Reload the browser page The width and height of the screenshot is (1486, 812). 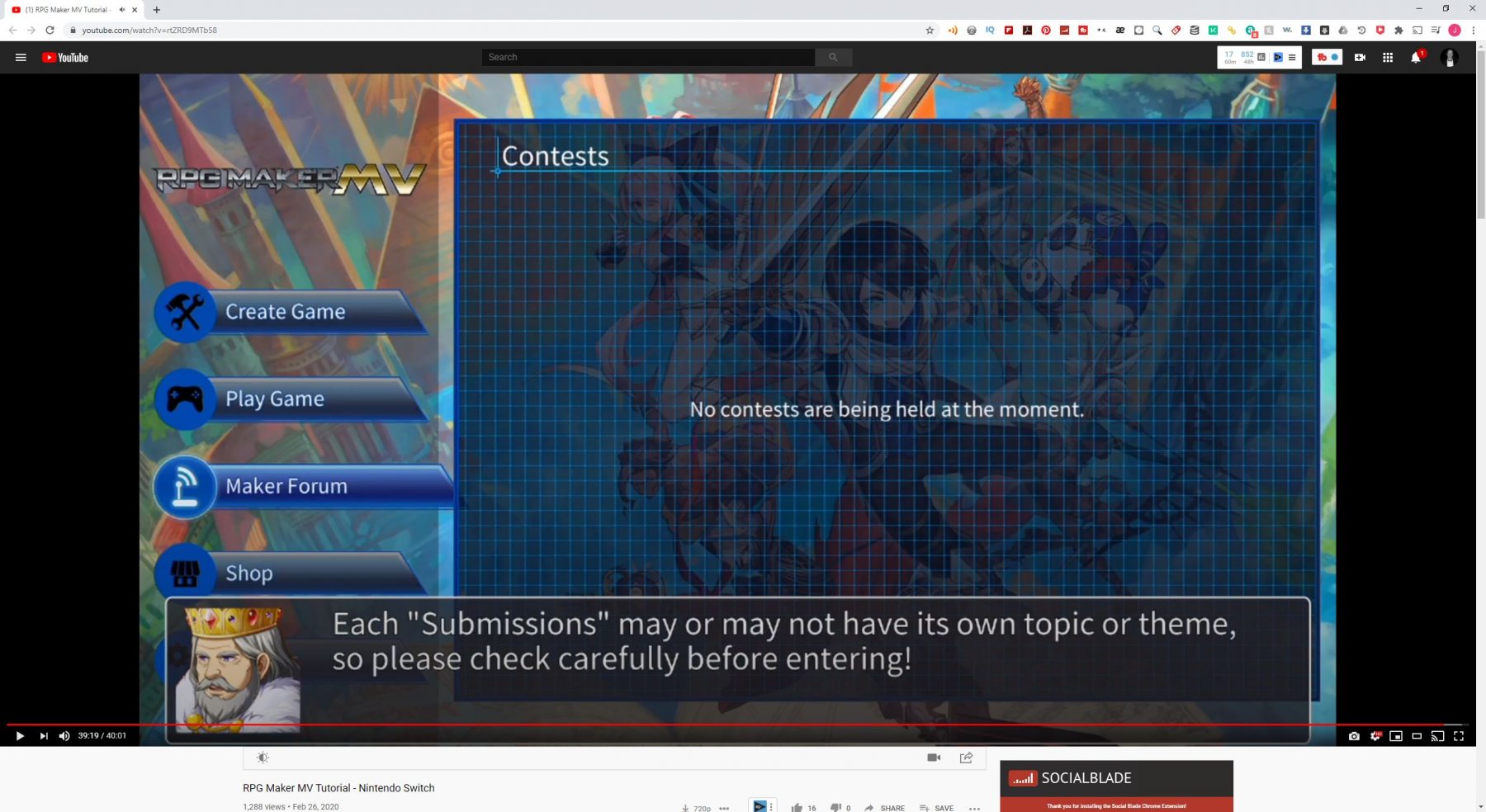click(50, 30)
